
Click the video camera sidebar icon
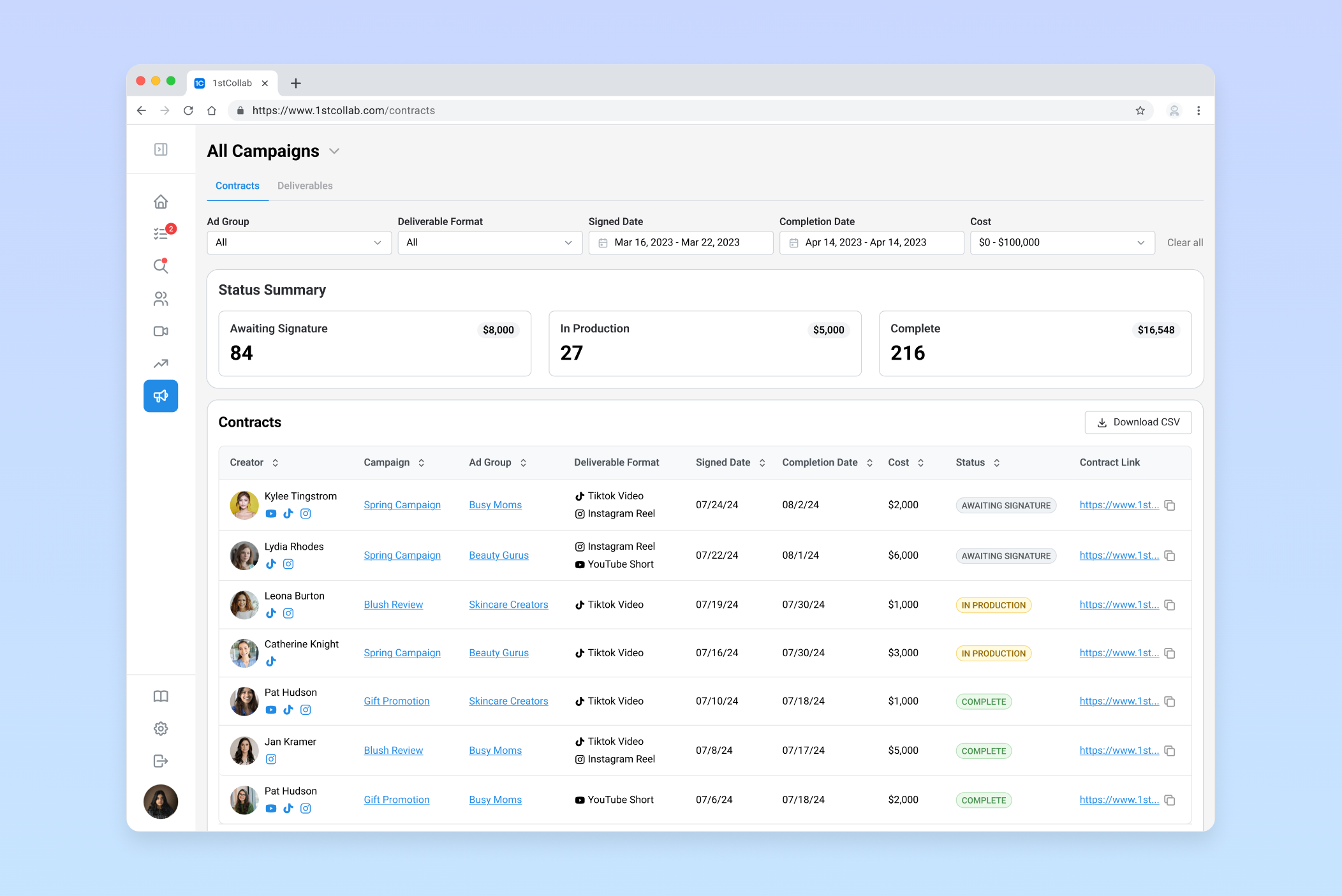click(161, 331)
